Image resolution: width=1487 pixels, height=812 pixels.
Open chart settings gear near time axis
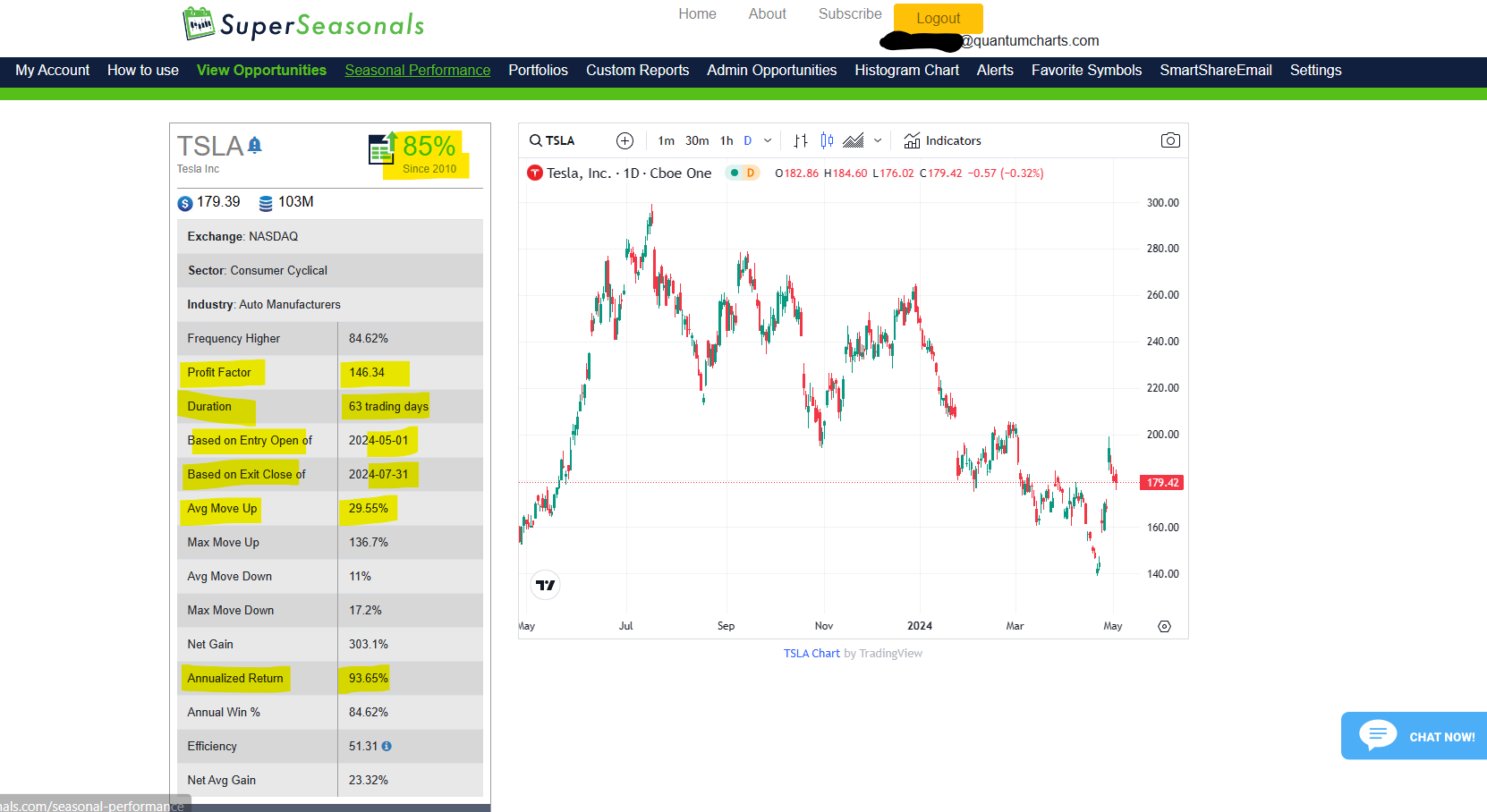[x=1164, y=626]
